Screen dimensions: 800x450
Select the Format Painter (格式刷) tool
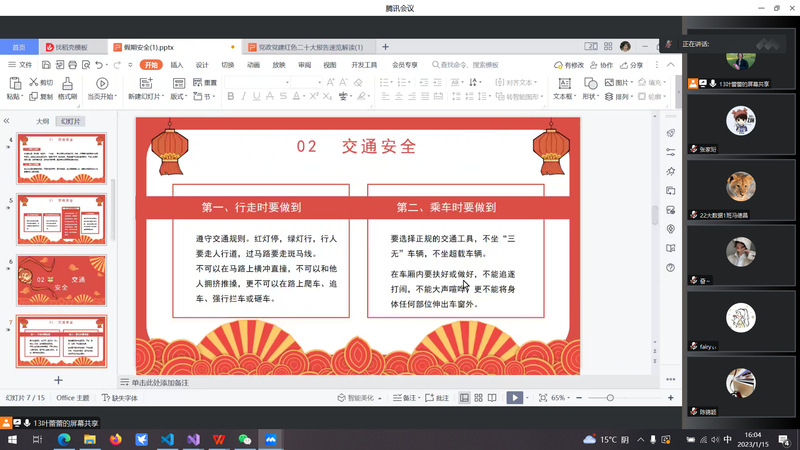(x=67, y=89)
